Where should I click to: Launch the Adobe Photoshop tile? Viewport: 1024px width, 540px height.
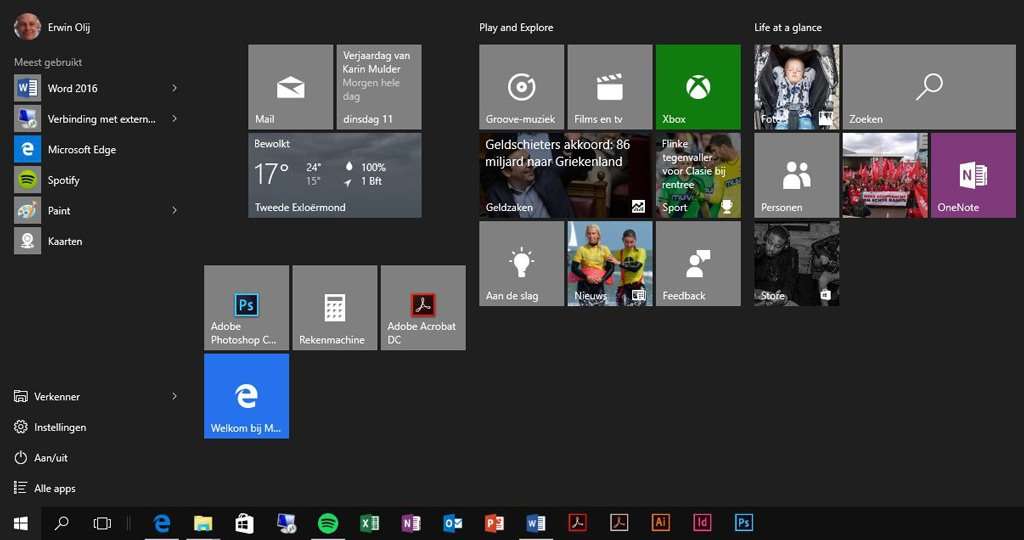[246, 308]
